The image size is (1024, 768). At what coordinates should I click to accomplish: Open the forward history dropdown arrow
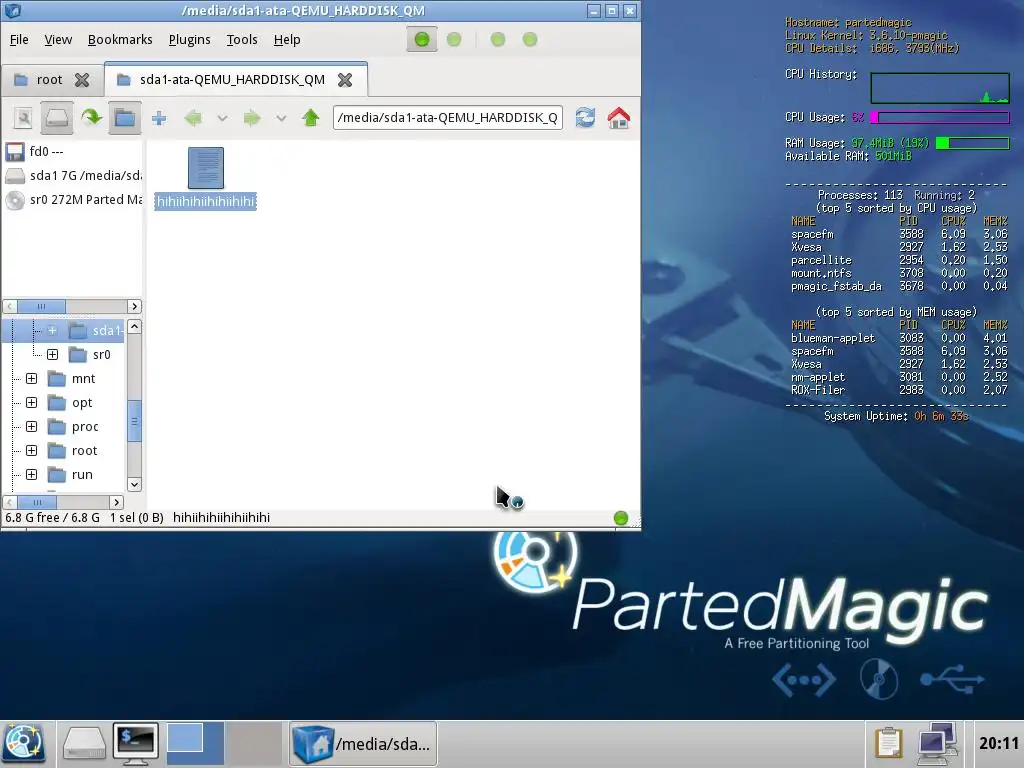coord(281,118)
